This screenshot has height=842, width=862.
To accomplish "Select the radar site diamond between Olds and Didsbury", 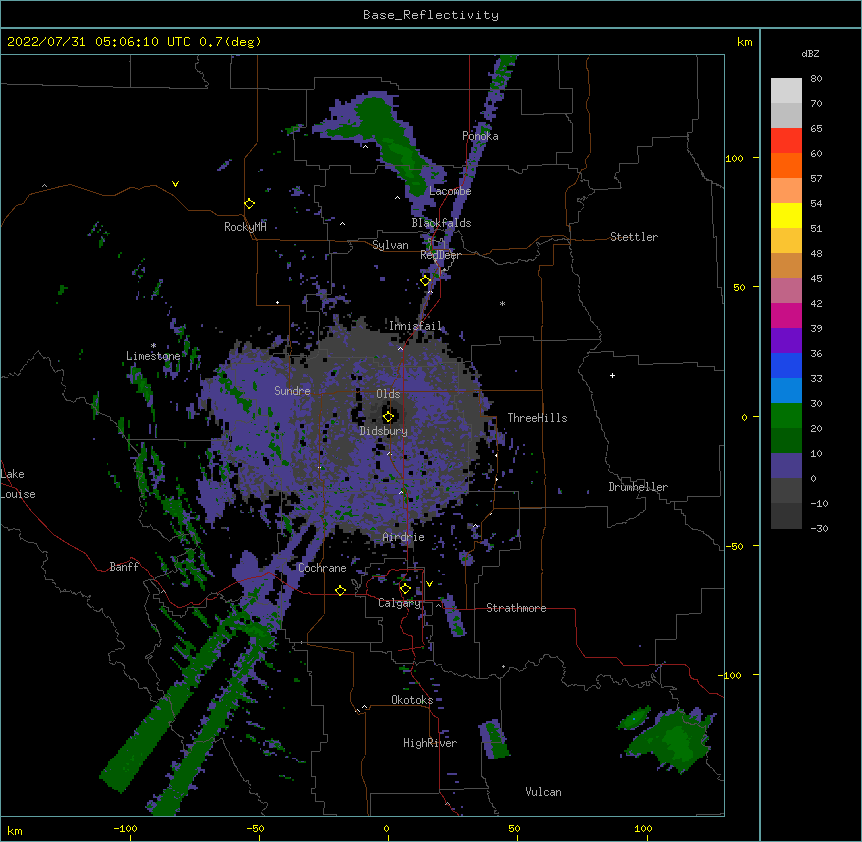I will pos(388,416).
